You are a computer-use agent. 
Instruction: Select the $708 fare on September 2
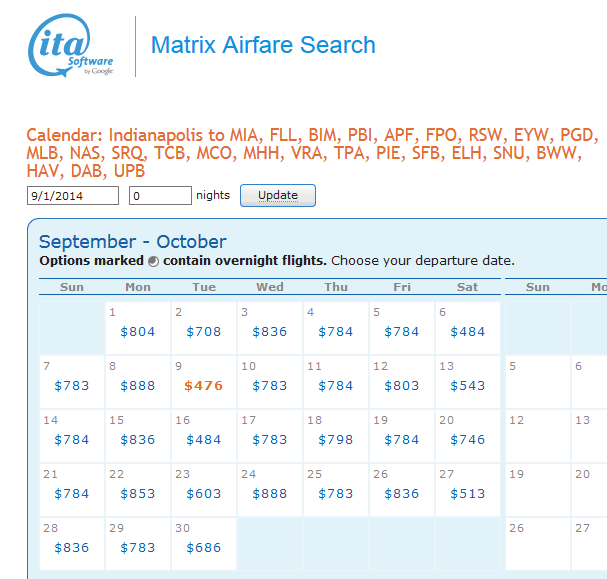(203, 331)
